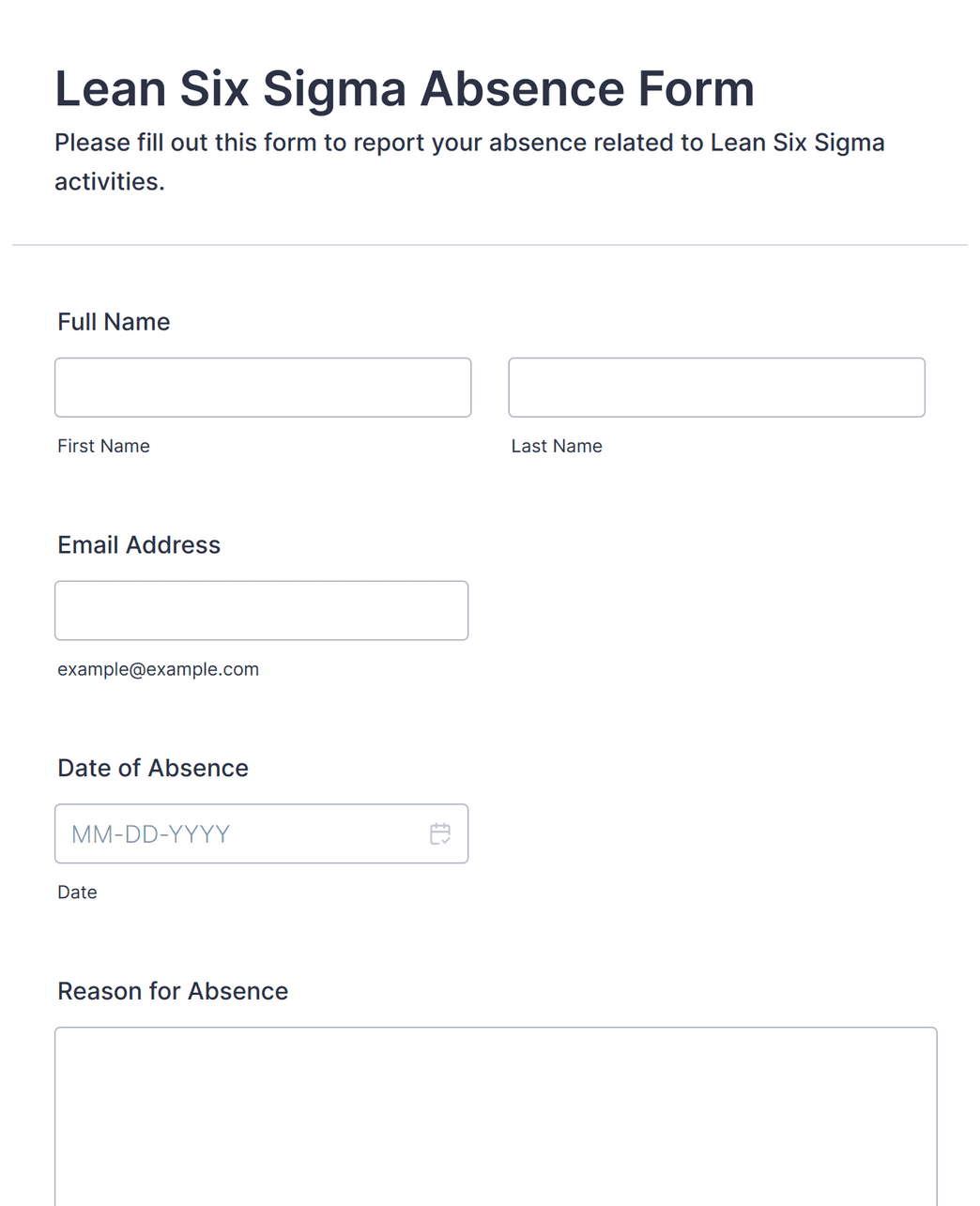The height and width of the screenshot is (1206, 980).
Task: Click the First Name sublabel text
Action: point(103,446)
